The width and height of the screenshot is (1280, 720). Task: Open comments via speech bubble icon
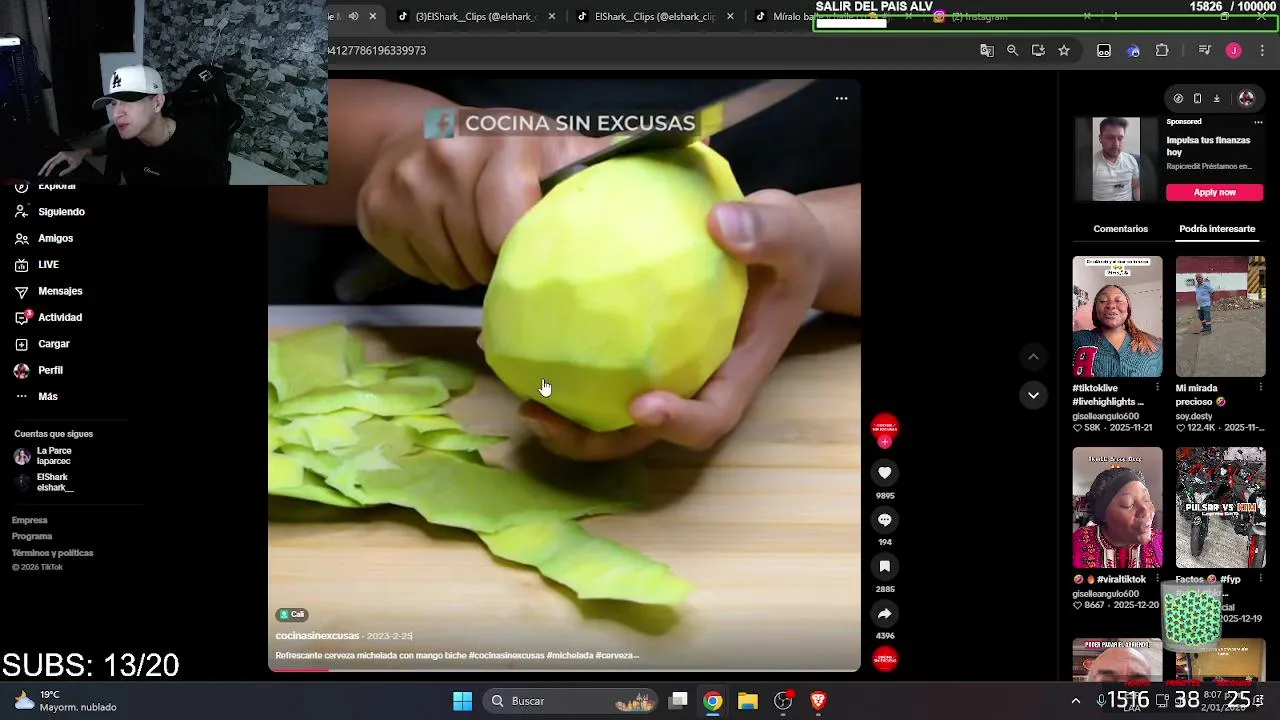coord(885,519)
